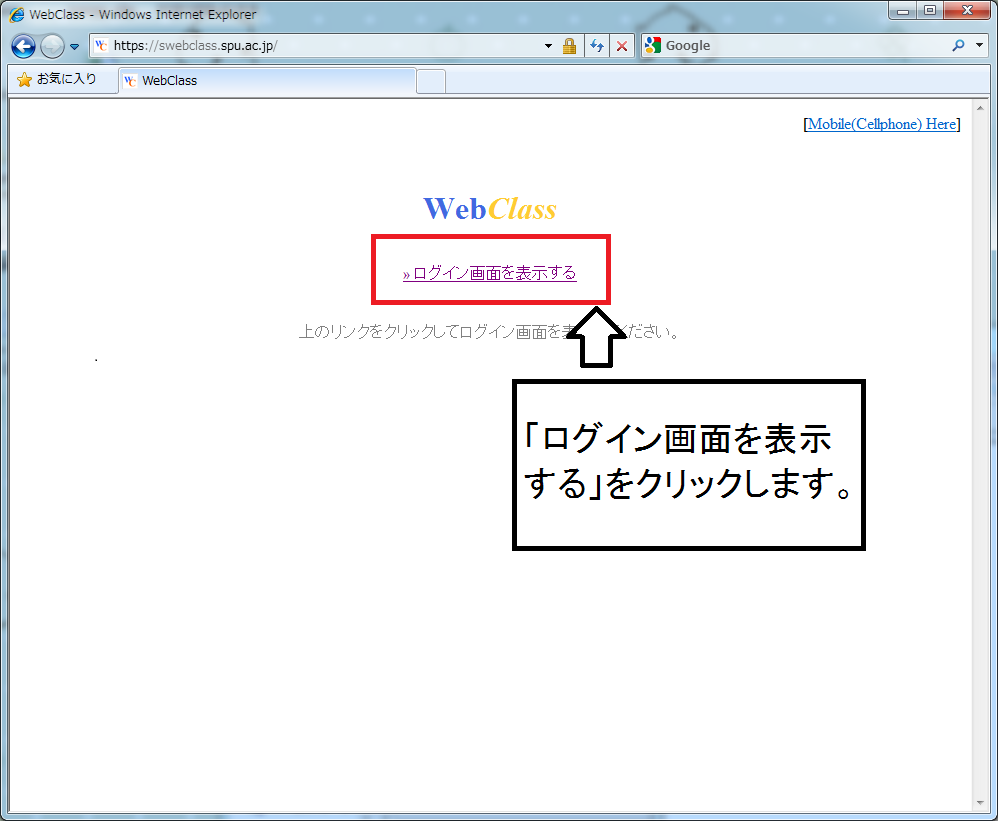Click the ログイン画面を表示する link
The height and width of the screenshot is (821, 998).
pyautogui.click(x=489, y=273)
